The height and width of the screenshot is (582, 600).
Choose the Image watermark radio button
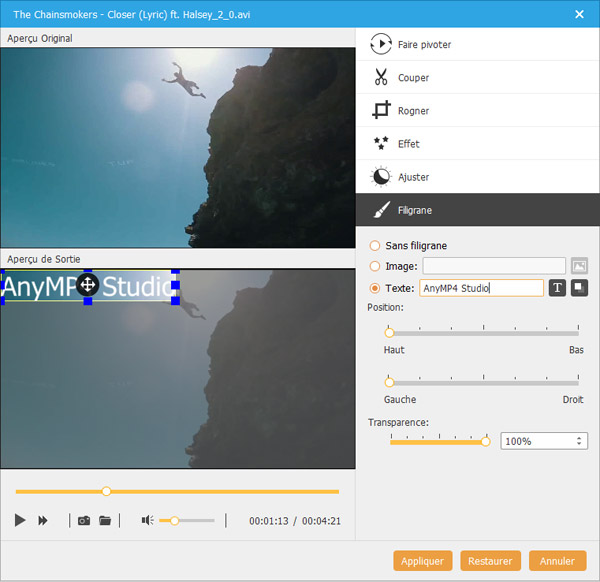[x=375, y=266]
